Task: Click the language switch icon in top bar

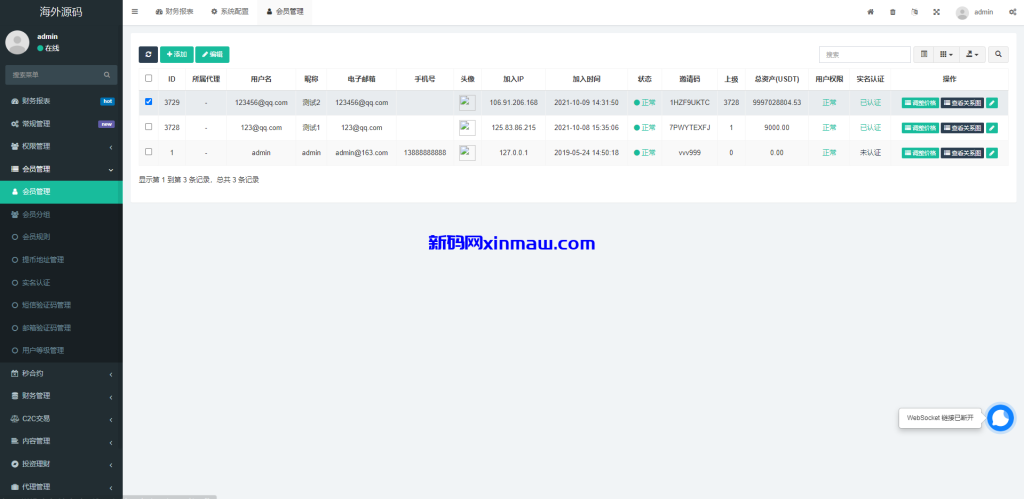Action: [914, 12]
